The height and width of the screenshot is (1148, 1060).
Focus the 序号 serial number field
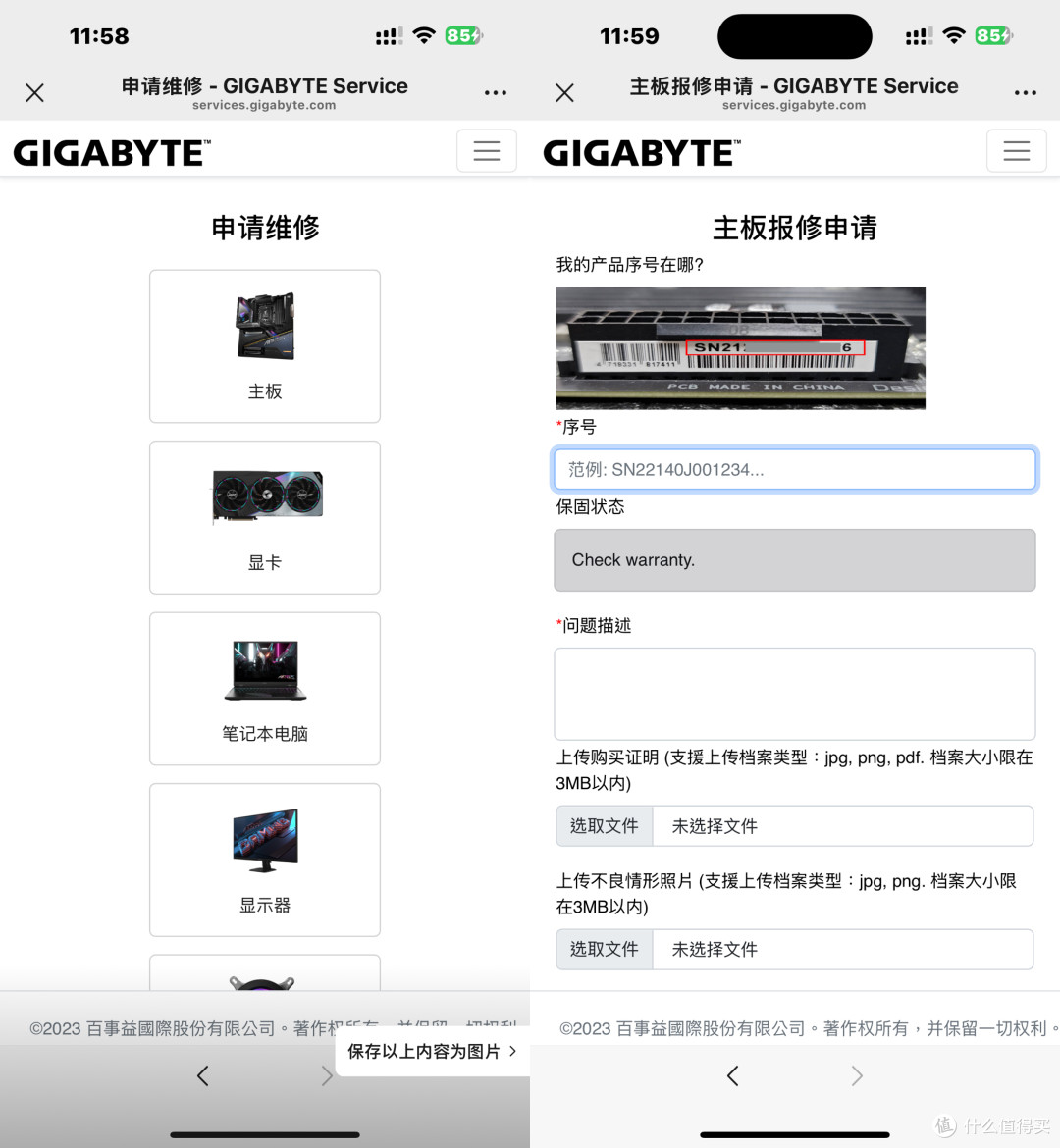(x=795, y=469)
